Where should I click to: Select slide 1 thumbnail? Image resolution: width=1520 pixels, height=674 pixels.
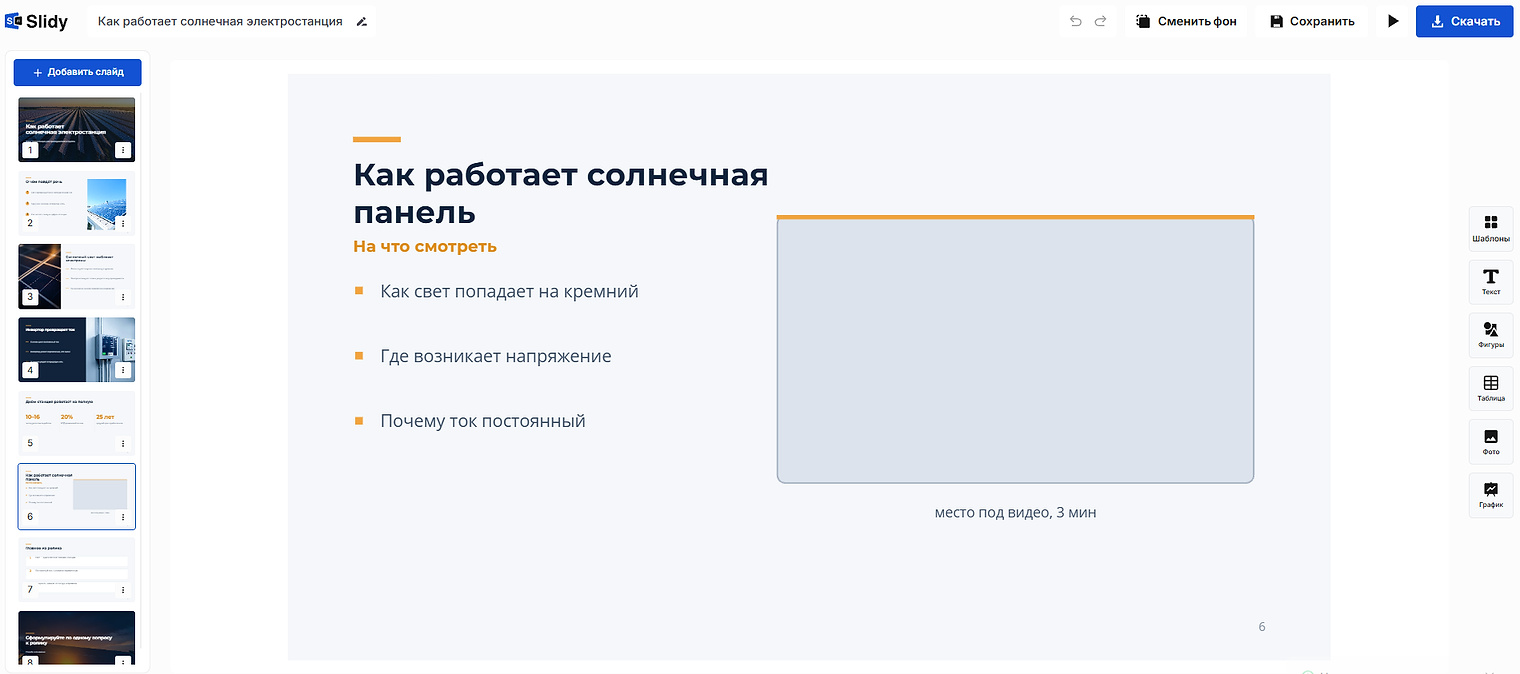[x=77, y=129]
